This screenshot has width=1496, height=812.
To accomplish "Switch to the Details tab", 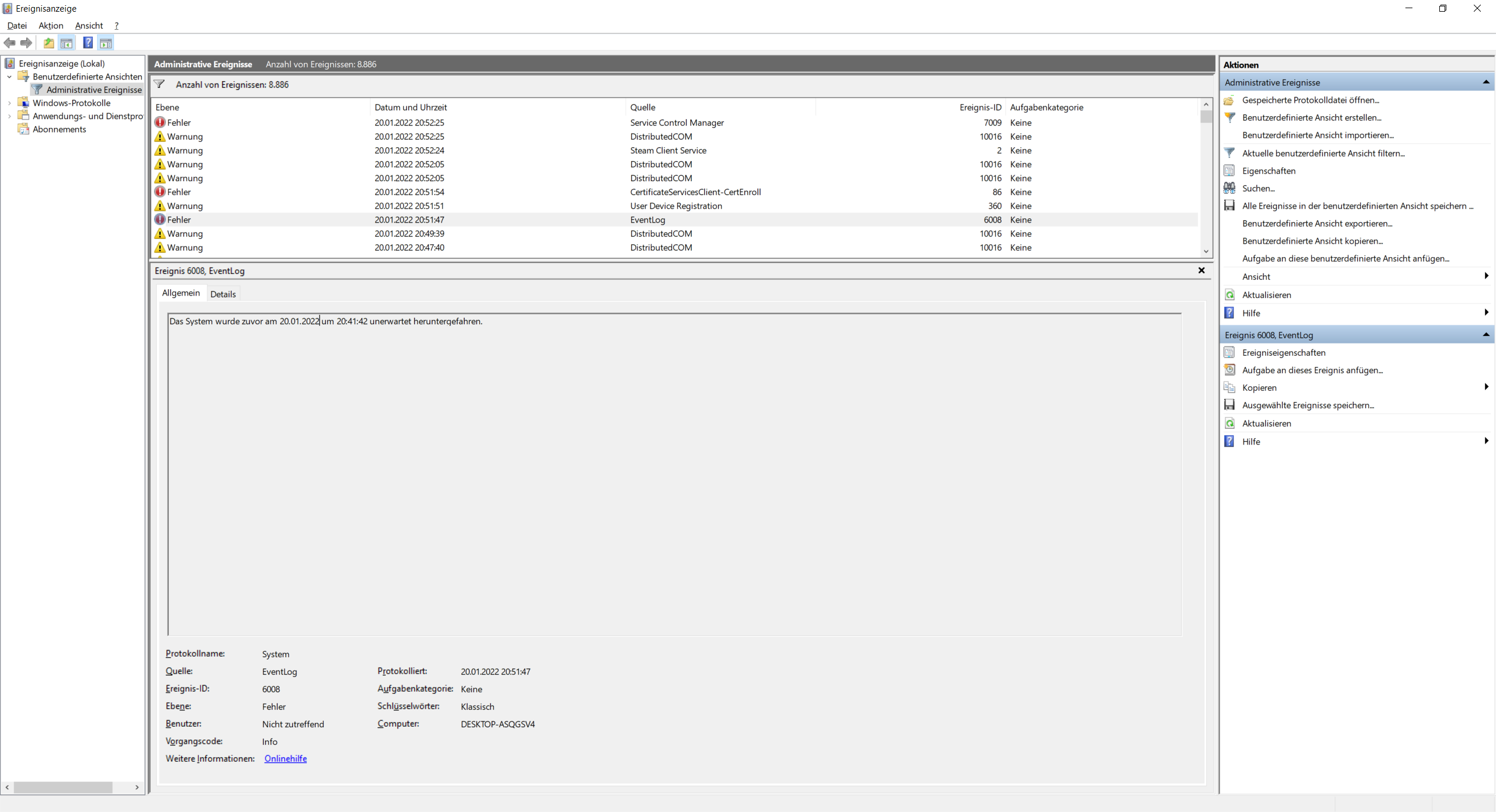I will (x=223, y=294).
